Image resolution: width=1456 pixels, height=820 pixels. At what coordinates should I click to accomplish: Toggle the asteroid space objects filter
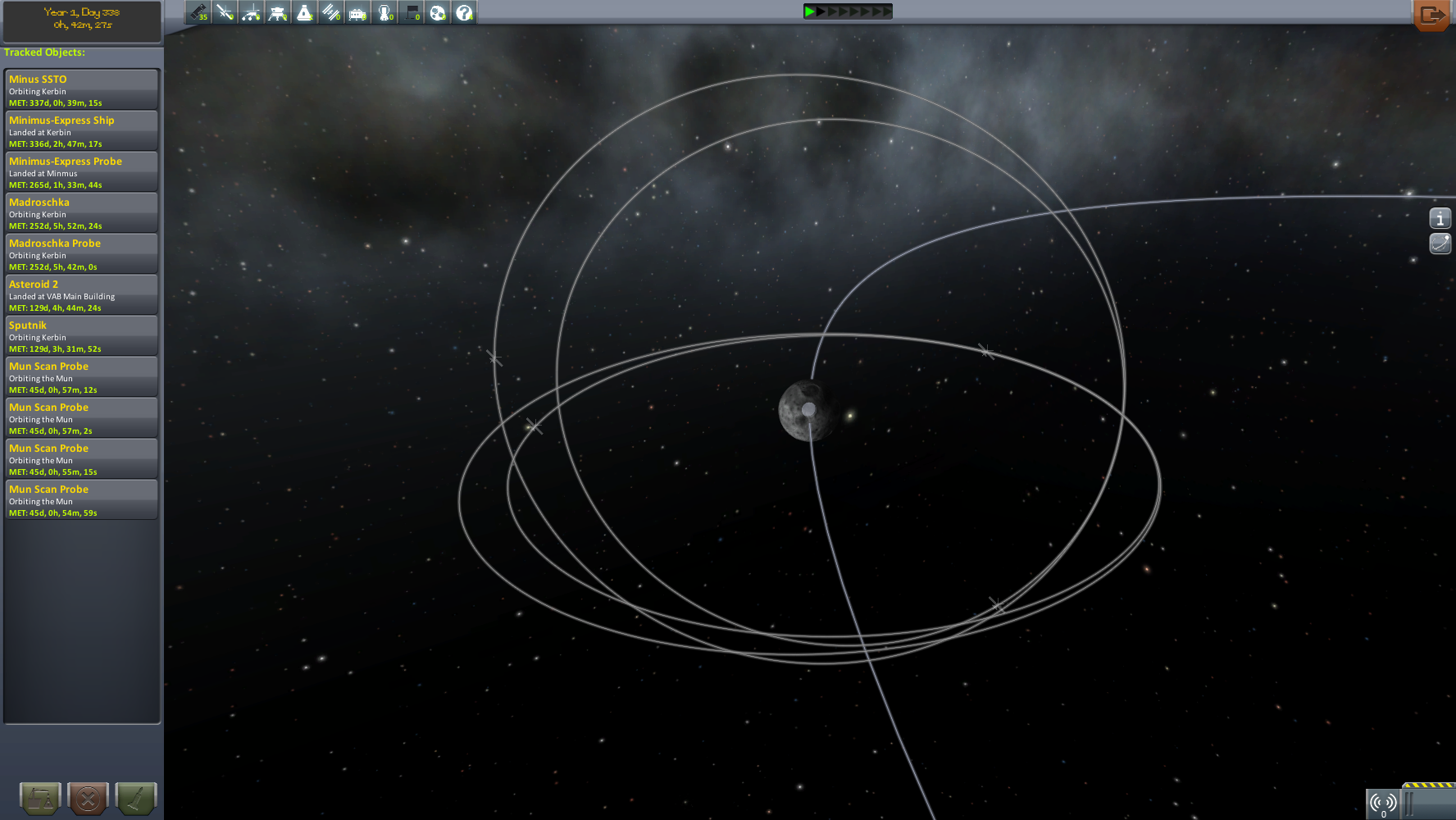438,12
